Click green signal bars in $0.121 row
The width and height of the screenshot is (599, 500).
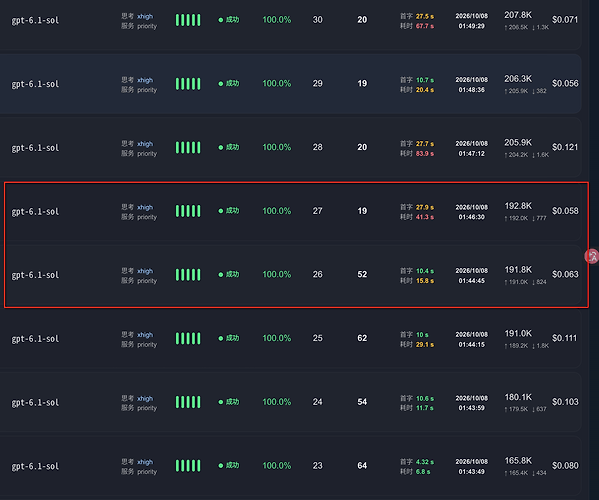188,147
